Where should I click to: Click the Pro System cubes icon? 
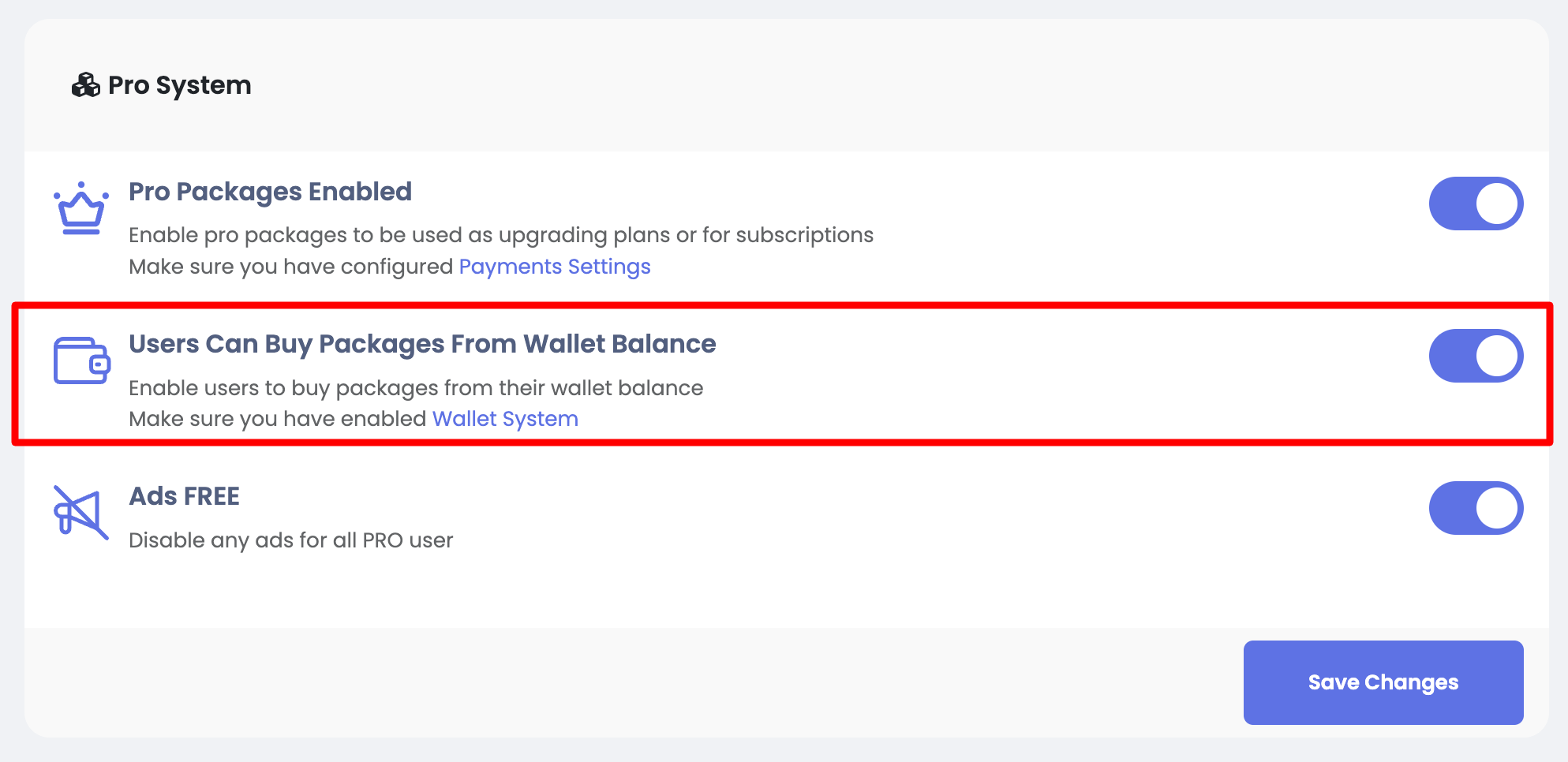click(85, 85)
